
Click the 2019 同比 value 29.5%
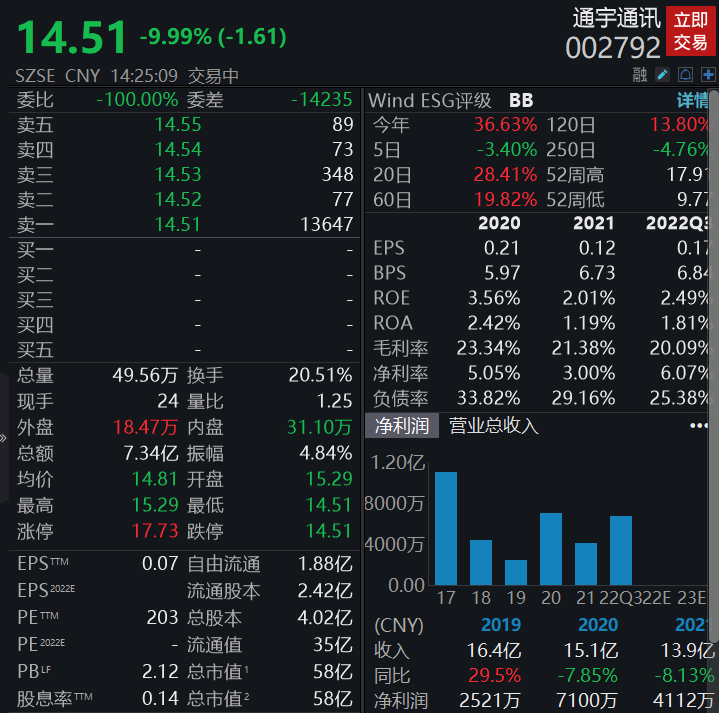[x=494, y=676]
